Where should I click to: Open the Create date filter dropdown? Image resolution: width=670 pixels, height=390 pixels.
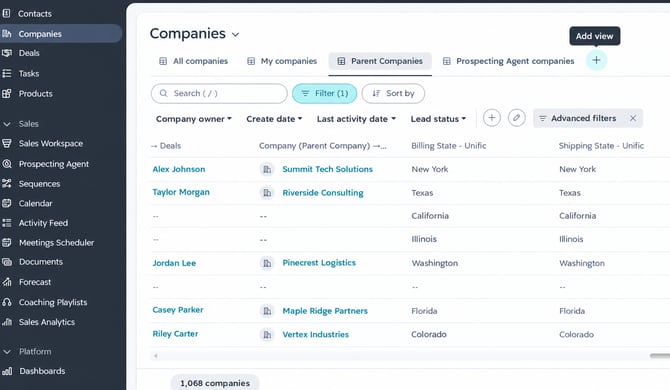[x=274, y=119]
